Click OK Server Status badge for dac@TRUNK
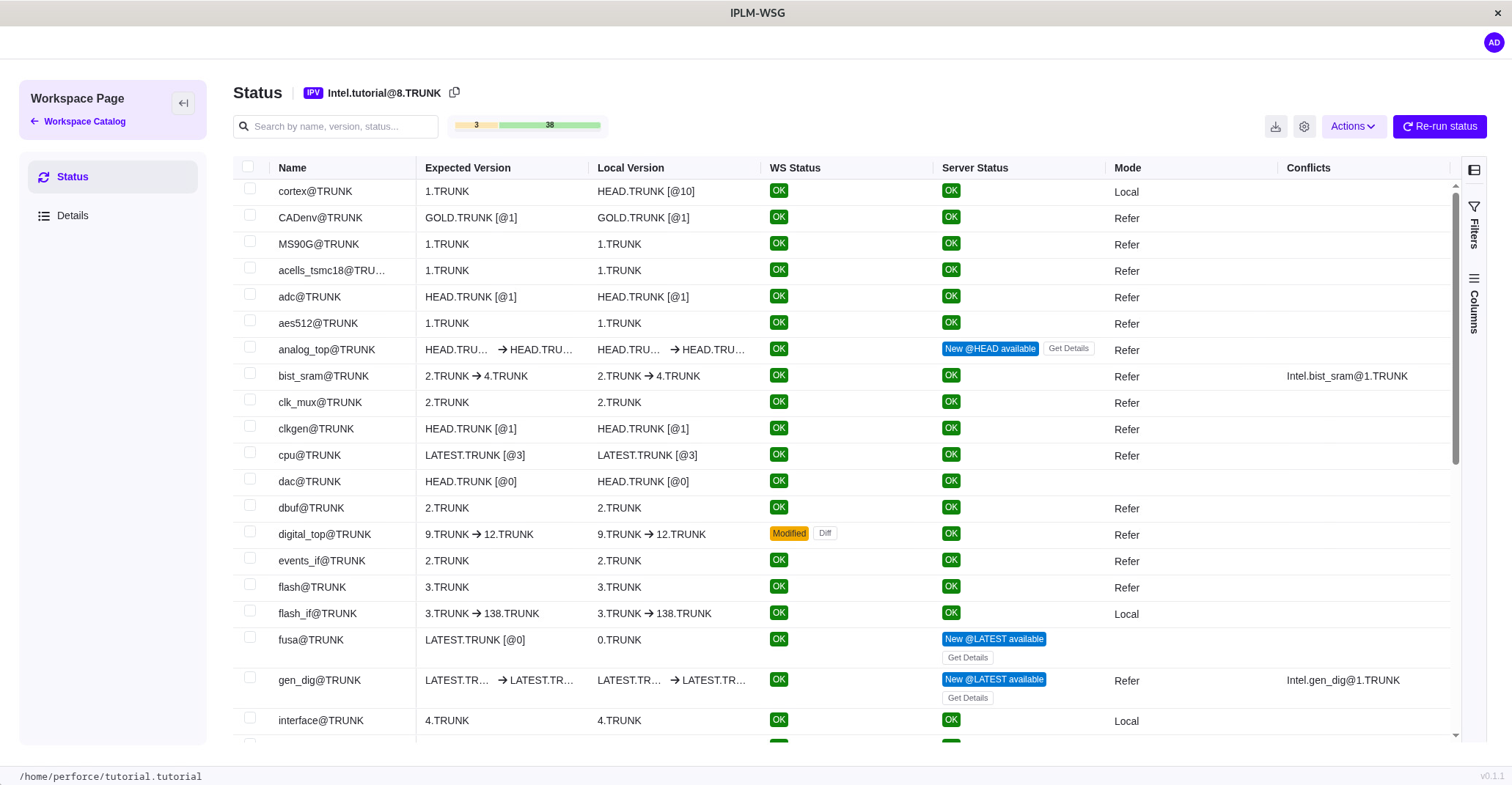The width and height of the screenshot is (1512, 785). point(951,481)
